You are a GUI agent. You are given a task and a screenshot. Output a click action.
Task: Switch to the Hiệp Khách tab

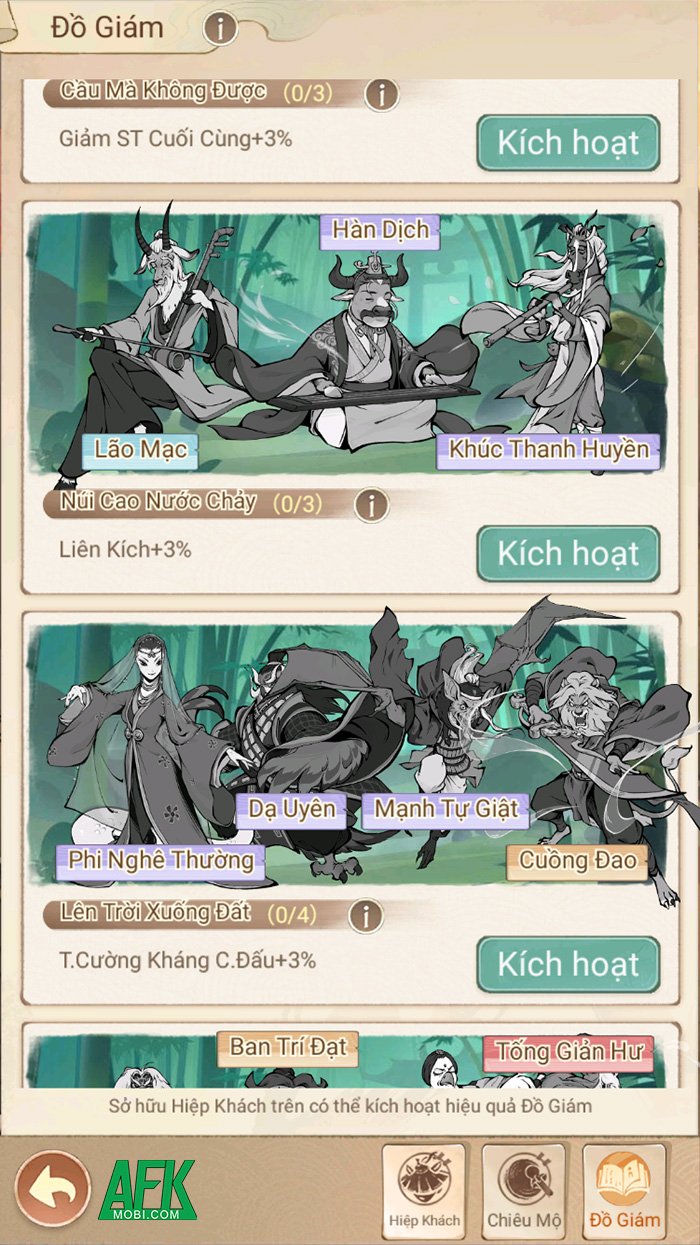pos(424,1191)
